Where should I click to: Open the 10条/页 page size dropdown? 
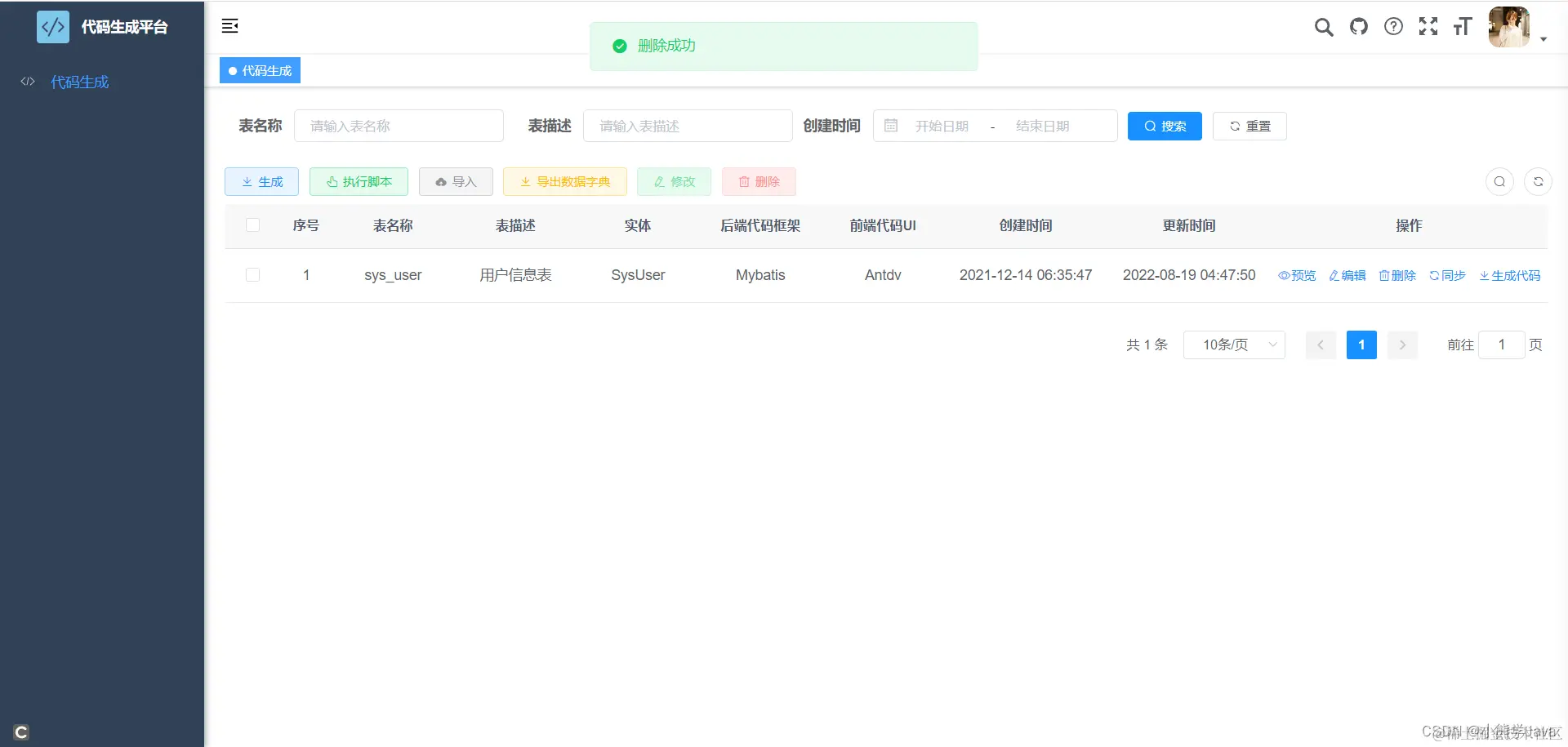pyautogui.click(x=1234, y=345)
